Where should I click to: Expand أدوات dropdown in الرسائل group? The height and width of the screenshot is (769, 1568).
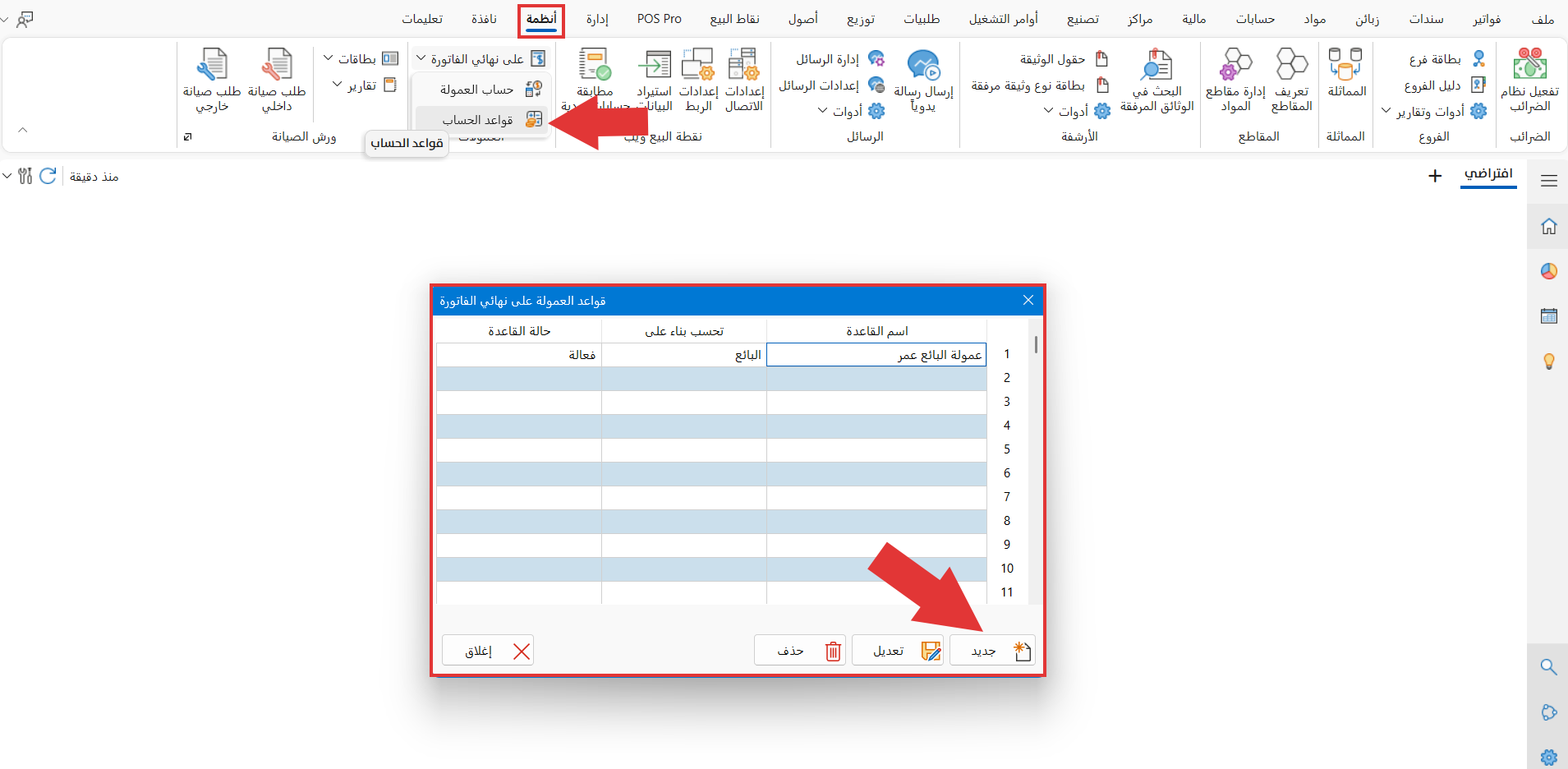click(x=851, y=111)
